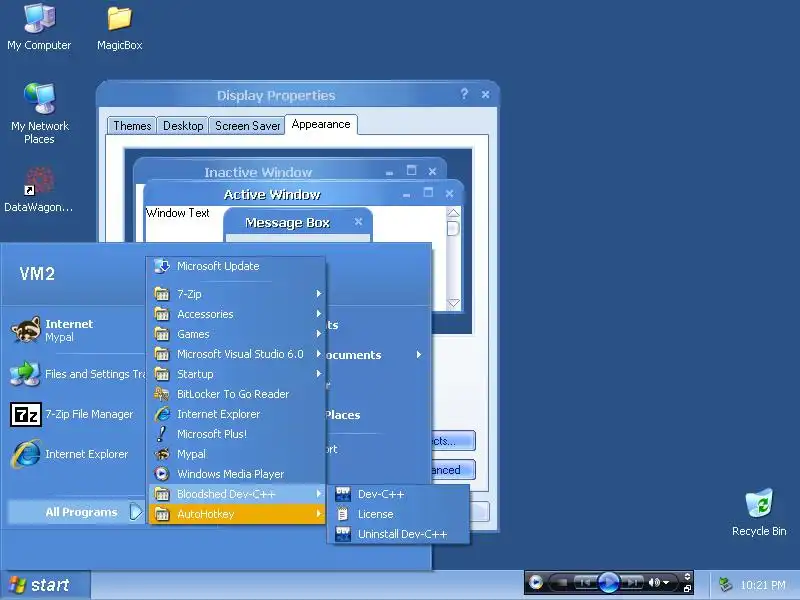
Task: Open Windows Media Player entry
Action: 237,473
